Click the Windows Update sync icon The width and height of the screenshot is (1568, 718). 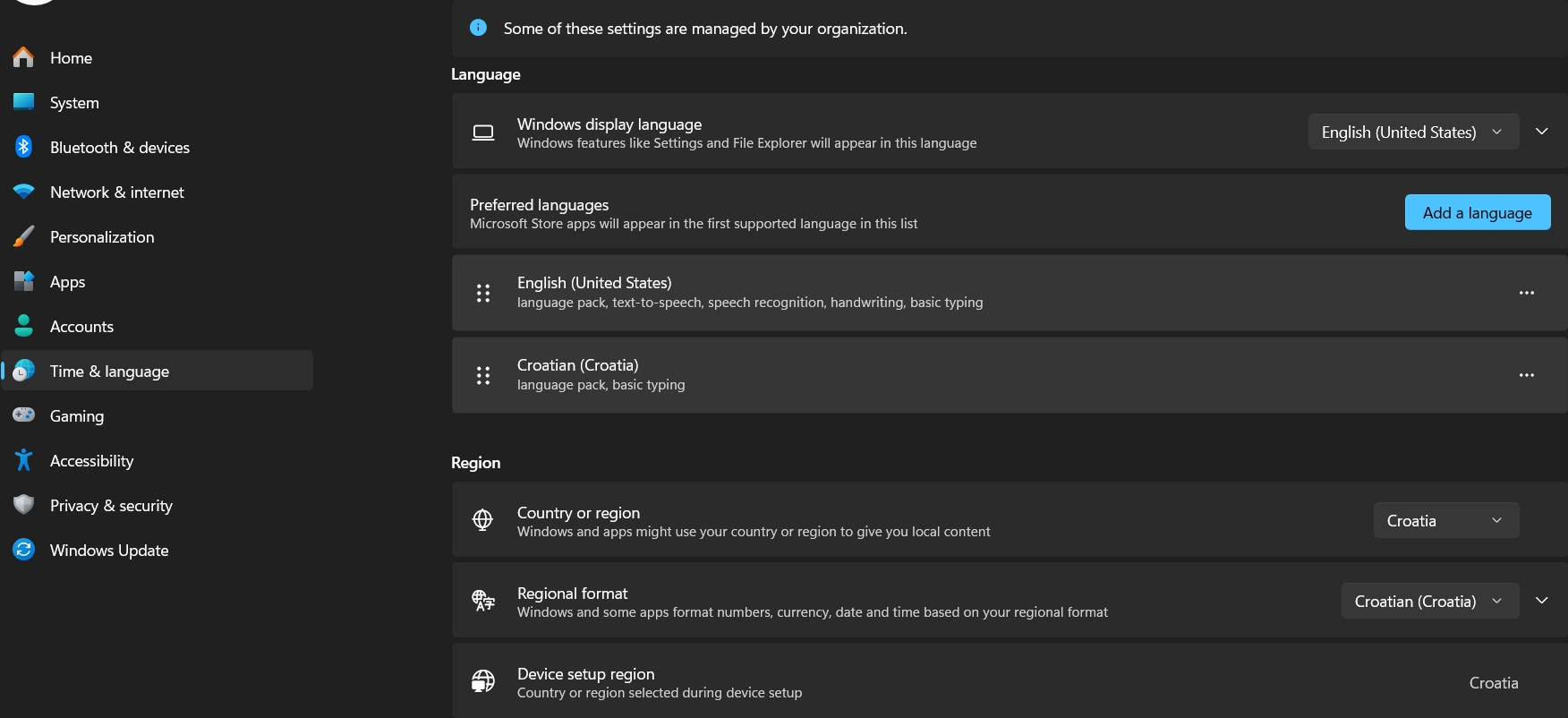pos(24,550)
